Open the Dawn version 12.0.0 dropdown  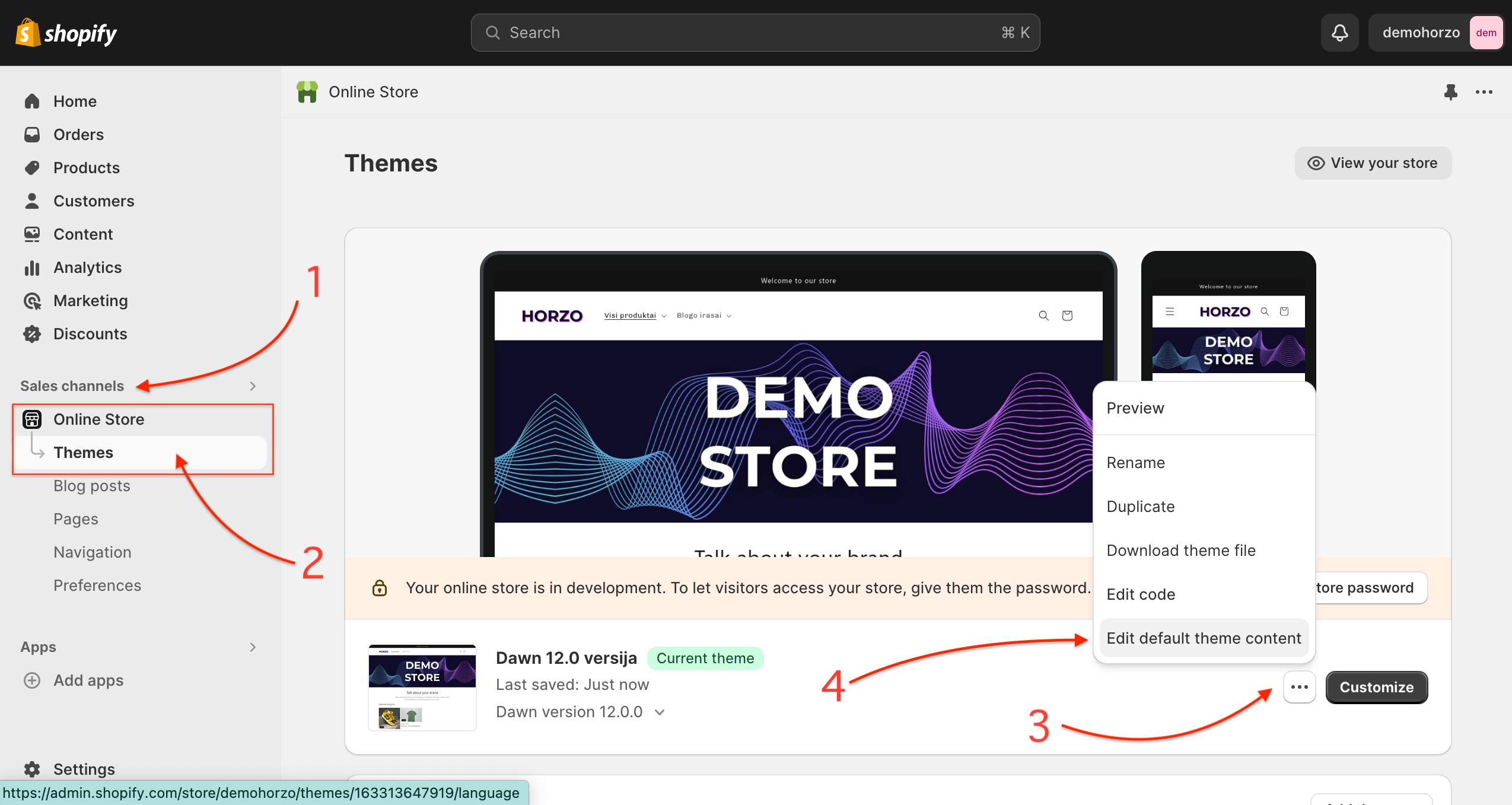click(x=660, y=712)
